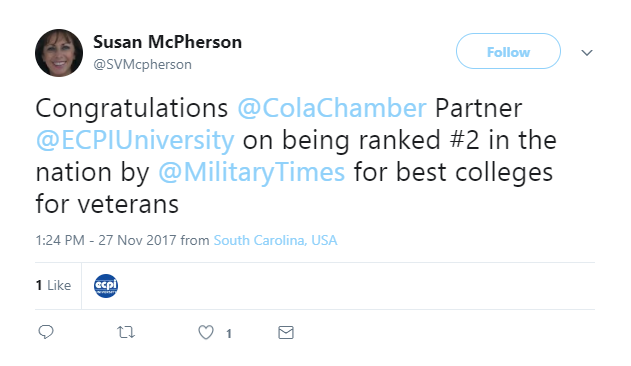Visit the @MilitaryTimes mention
The height and width of the screenshot is (366, 631).
click(x=252, y=173)
